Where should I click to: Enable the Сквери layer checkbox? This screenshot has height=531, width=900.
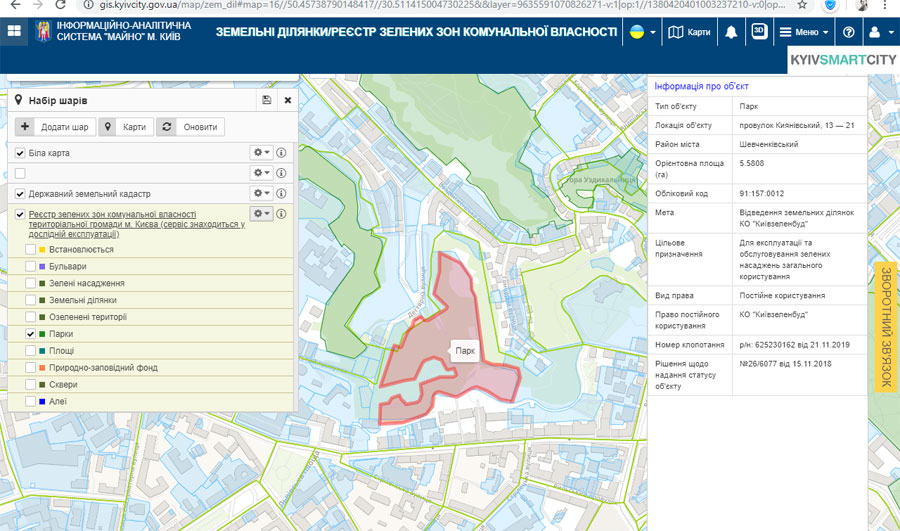[x=30, y=385]
